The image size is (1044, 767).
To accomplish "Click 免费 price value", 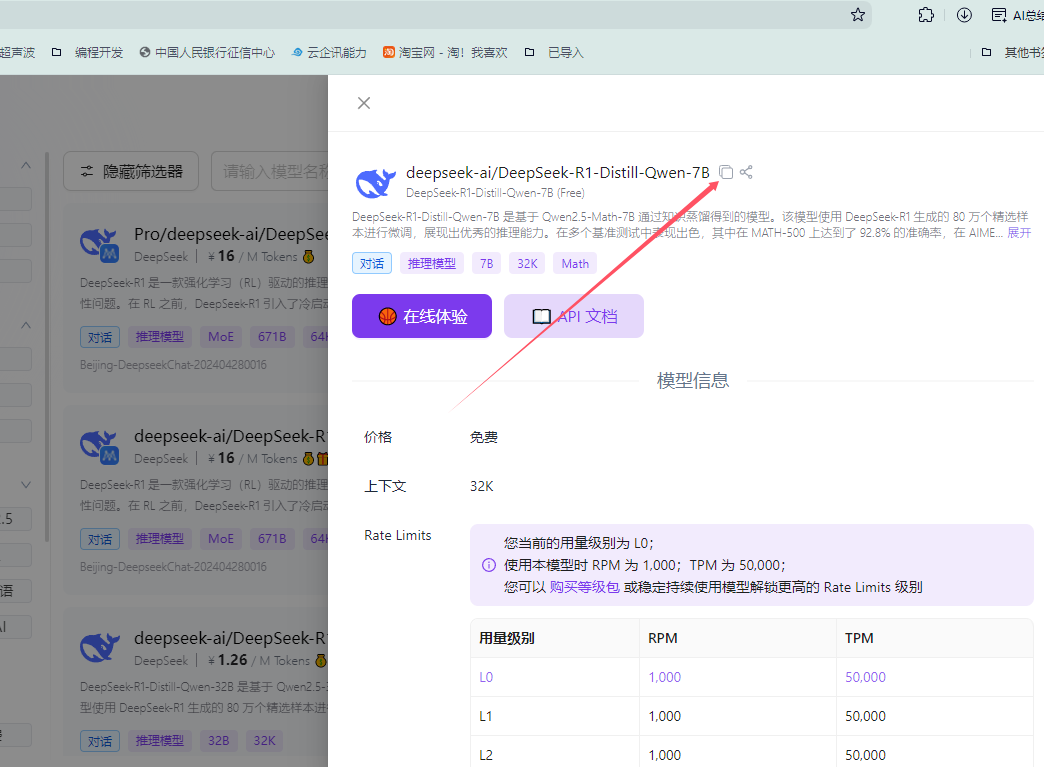I will point(483,437).
